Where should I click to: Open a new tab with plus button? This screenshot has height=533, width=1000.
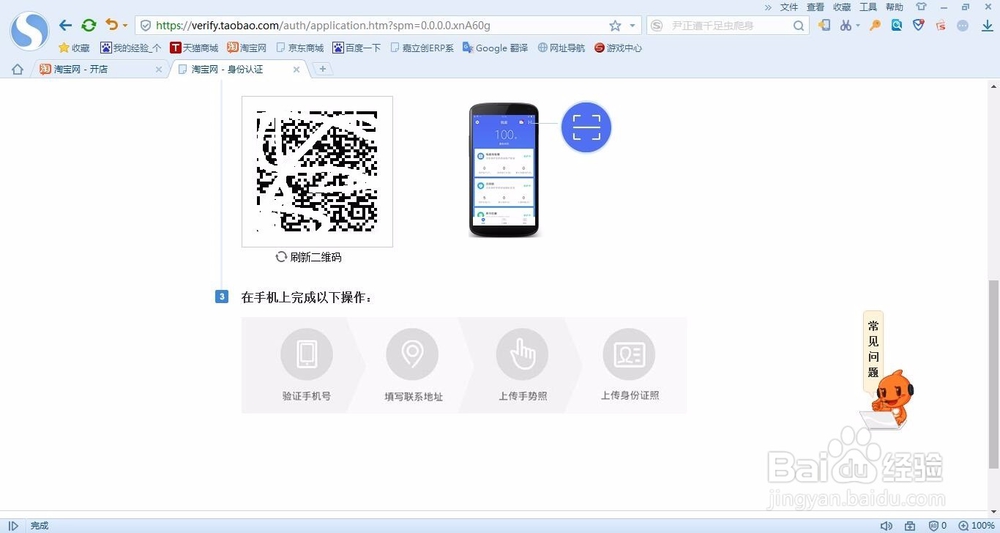[x=323, y=69]
